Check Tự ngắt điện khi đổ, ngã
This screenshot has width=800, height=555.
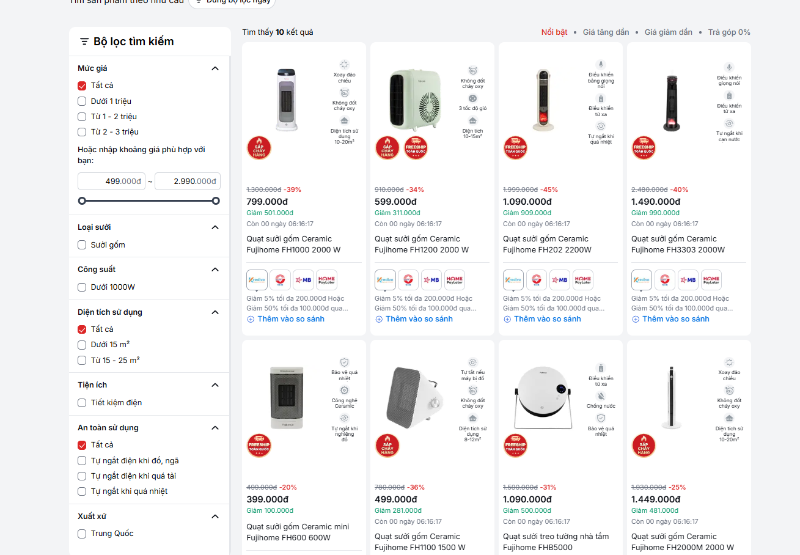pos(82,461)
